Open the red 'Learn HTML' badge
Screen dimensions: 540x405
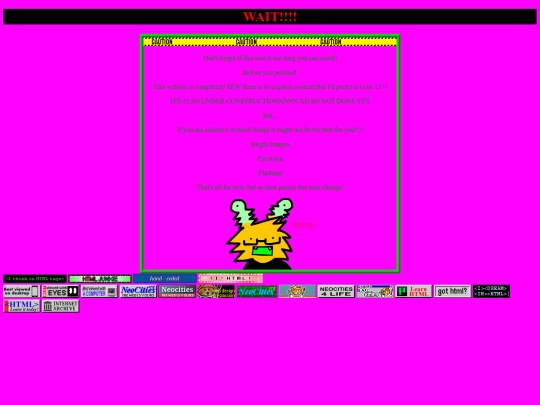[414, 291]
